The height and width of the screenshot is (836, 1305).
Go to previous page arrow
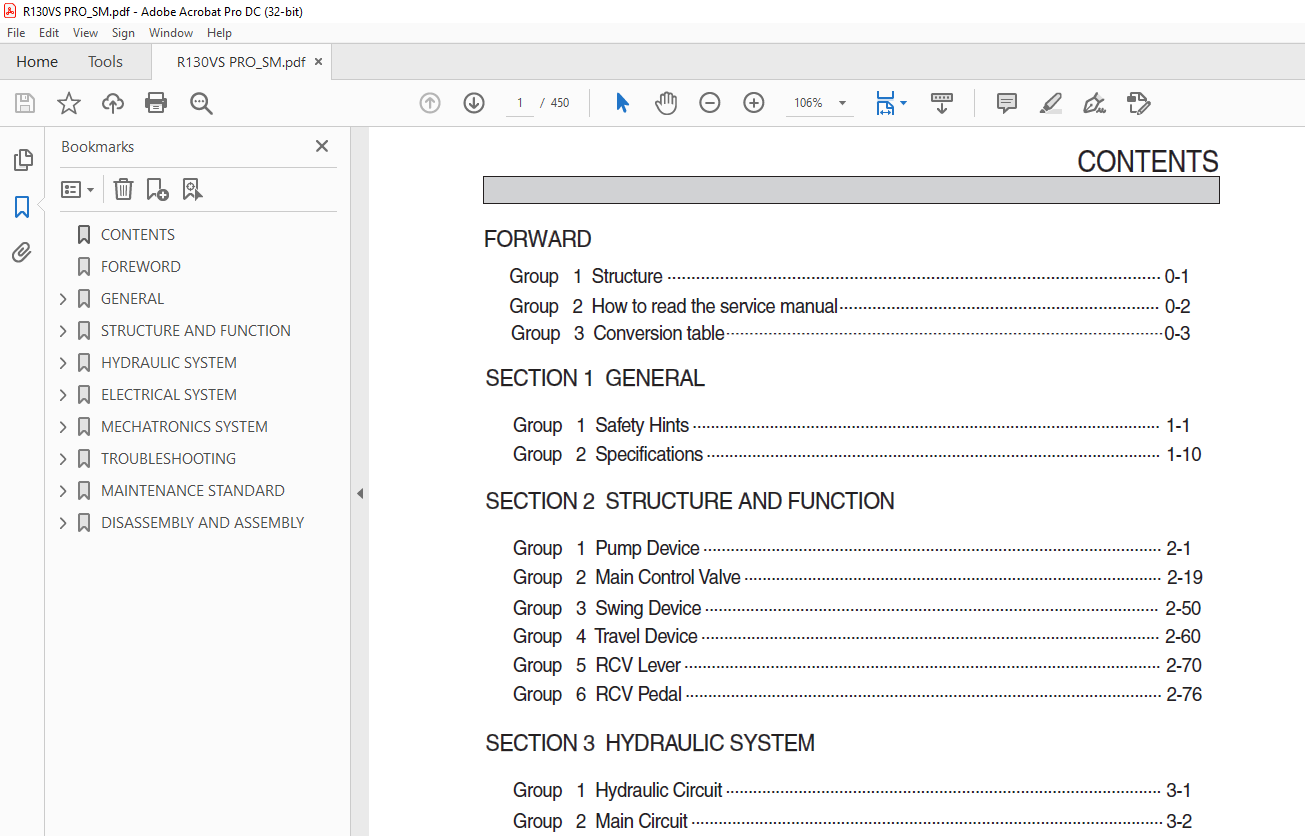(x=430, y=103)
